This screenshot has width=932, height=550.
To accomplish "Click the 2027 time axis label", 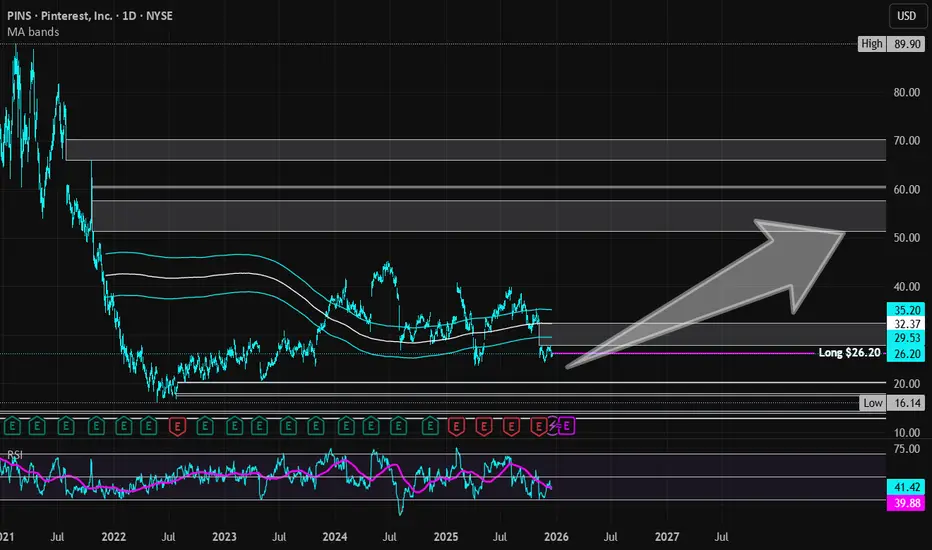I will tap(667, 537).
